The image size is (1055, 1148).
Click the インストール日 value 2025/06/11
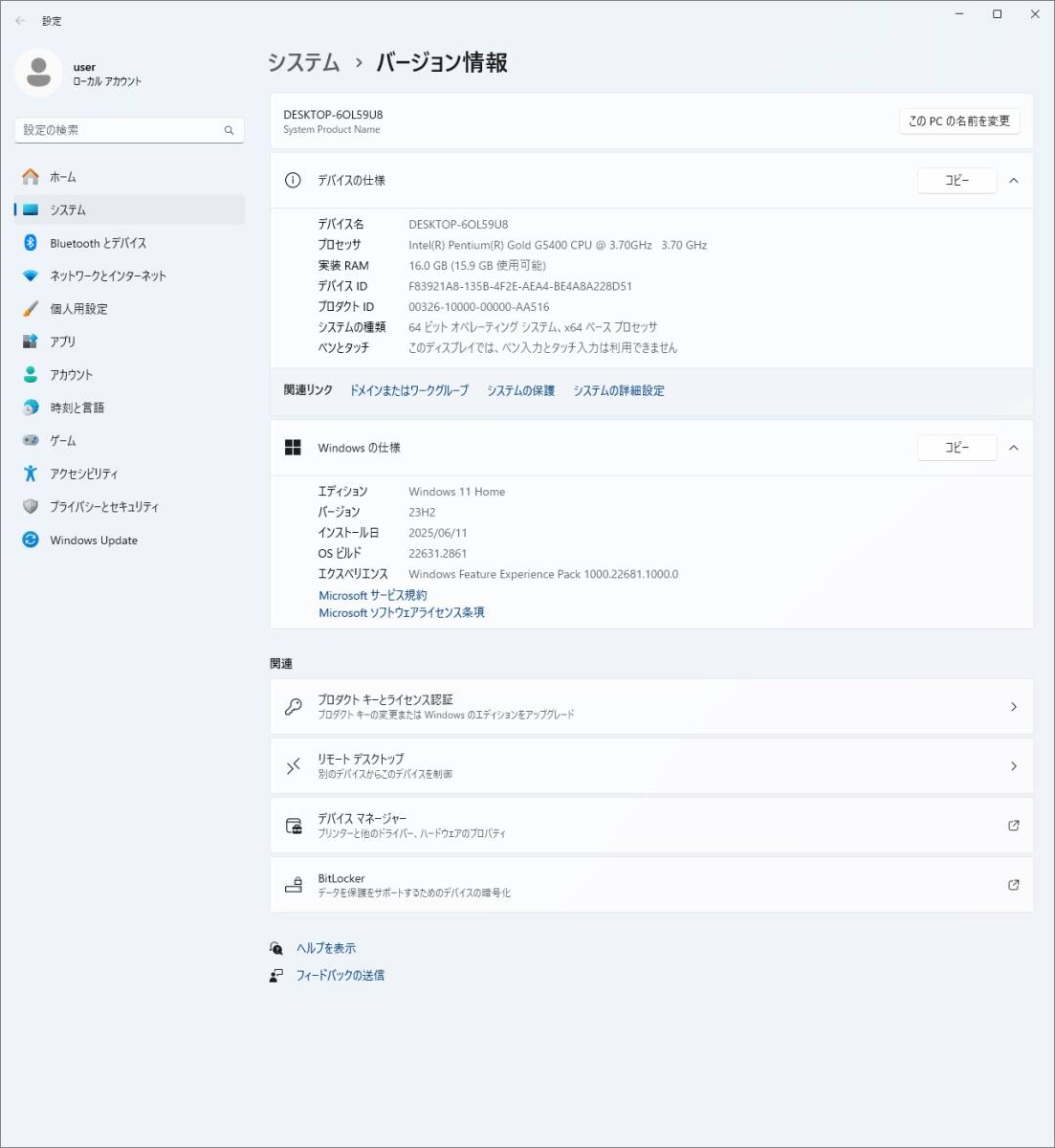click(438, 533)
